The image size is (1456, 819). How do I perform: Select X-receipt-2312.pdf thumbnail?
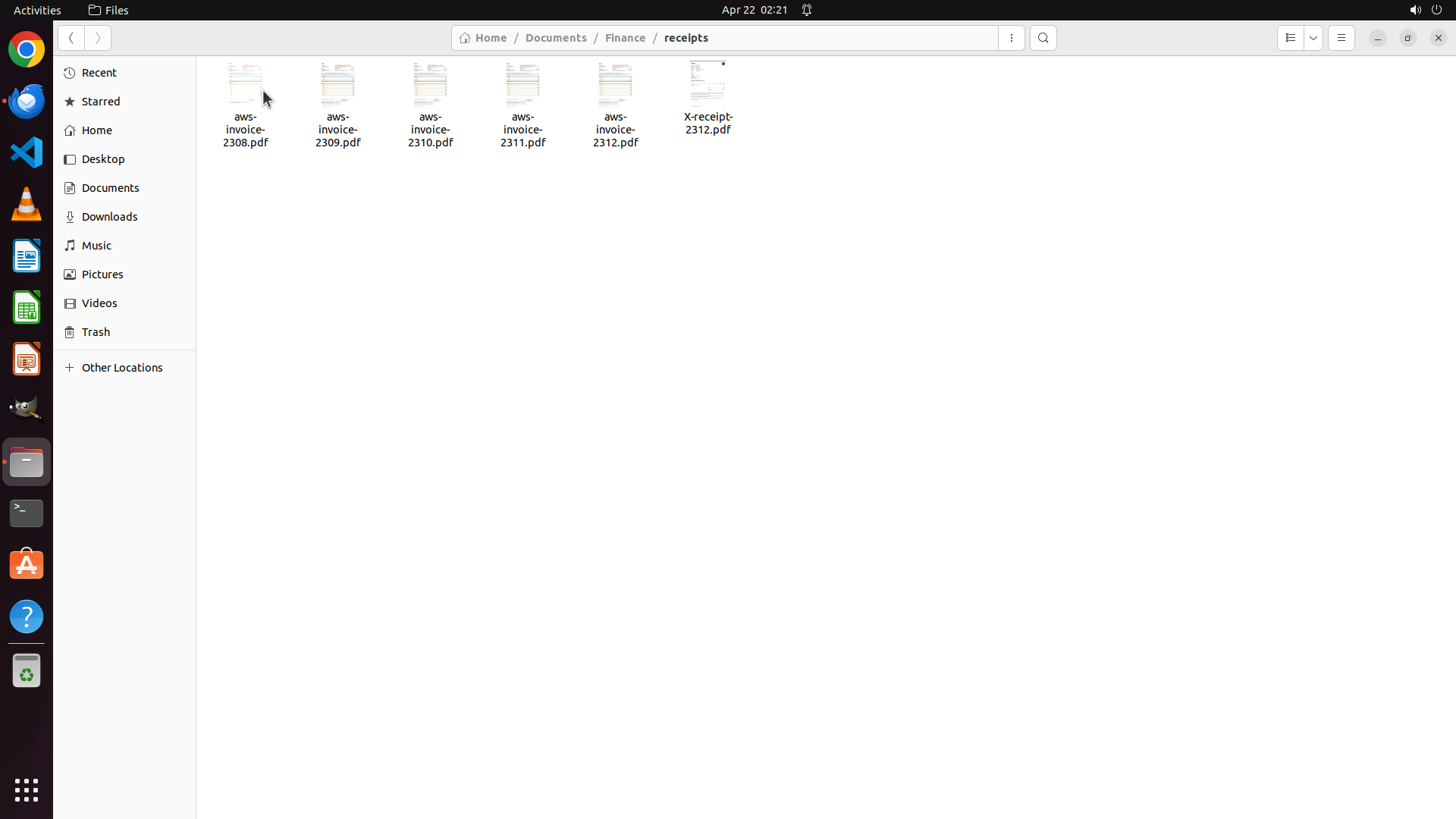tap(708, 83)
